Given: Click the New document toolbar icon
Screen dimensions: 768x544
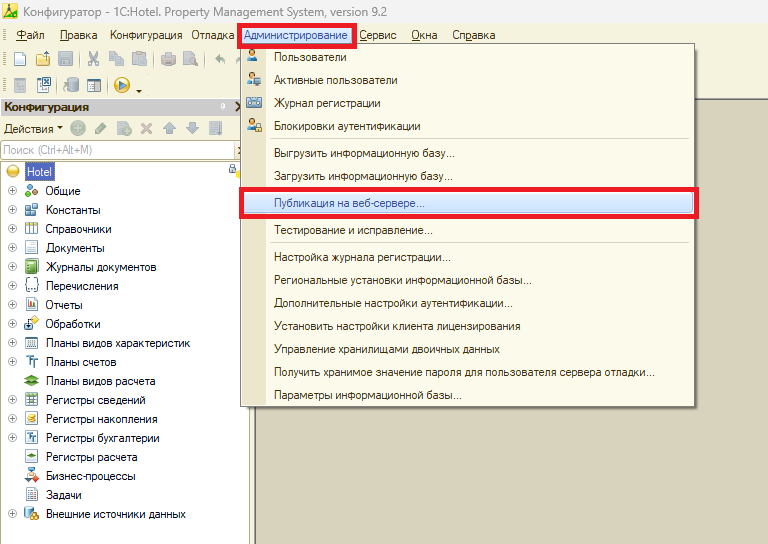Looking at the screenshot, I should tap(19, 59).
